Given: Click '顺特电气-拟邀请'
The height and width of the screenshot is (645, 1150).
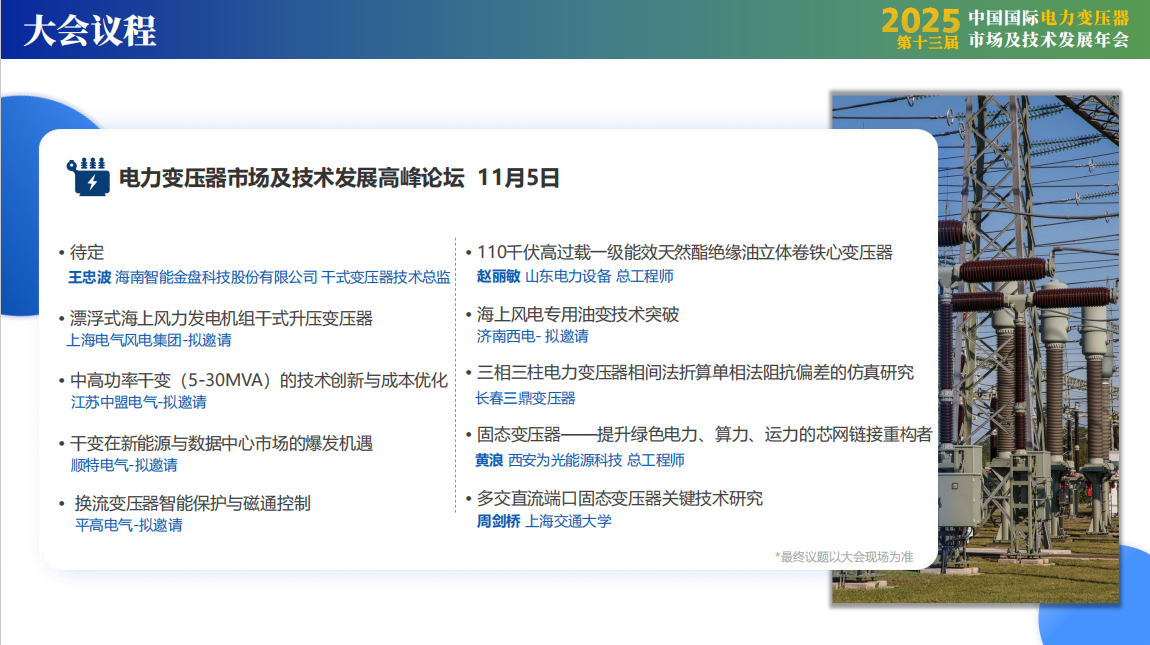Looking at the screenshot, I should coord(124,465).
